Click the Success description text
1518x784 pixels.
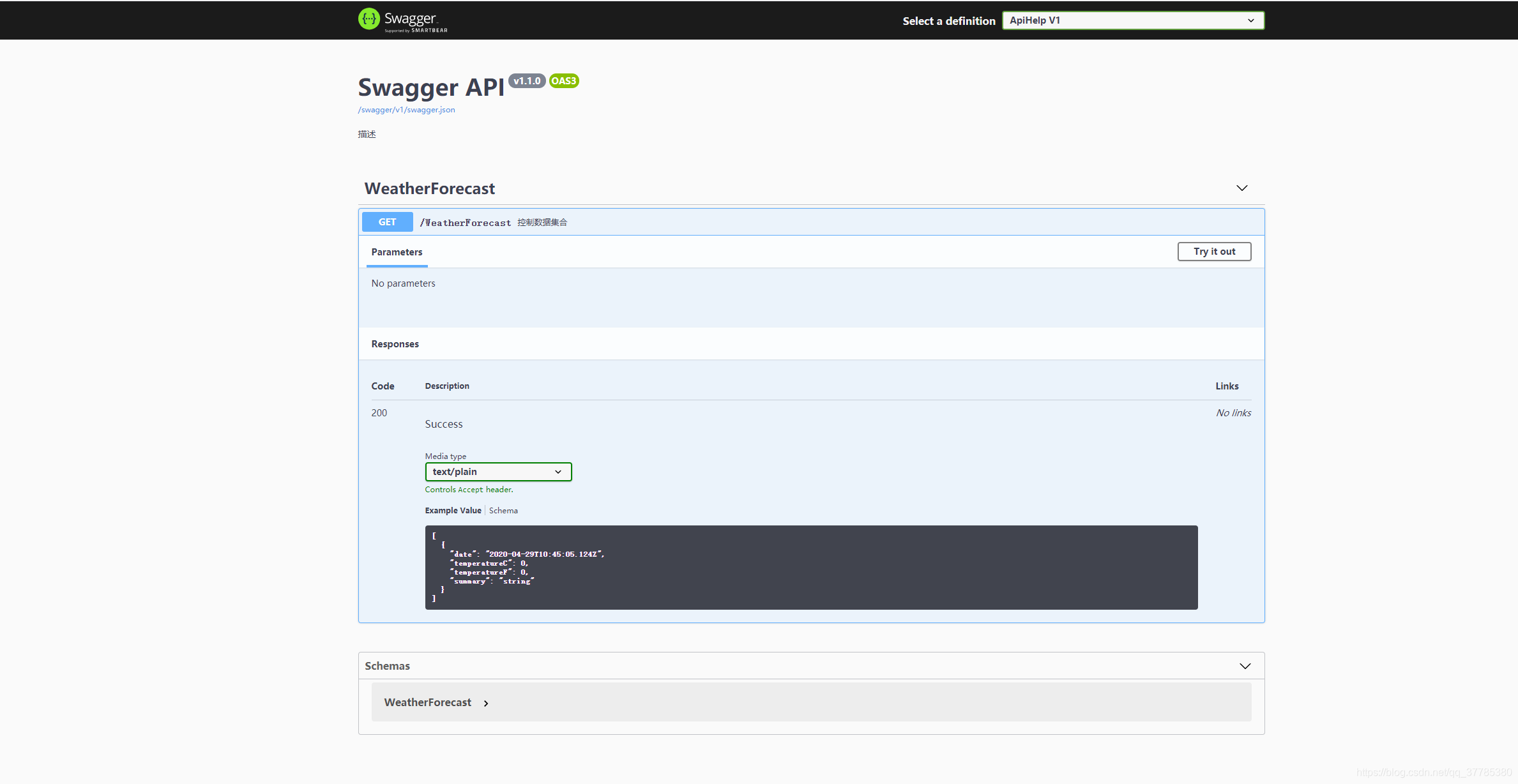(x=444, y=425)
